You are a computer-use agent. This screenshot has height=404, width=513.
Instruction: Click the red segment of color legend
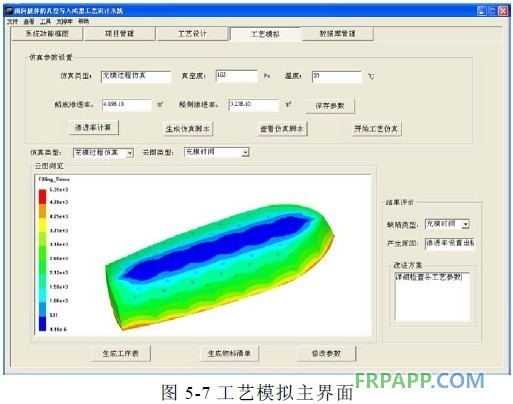(42, 197)
